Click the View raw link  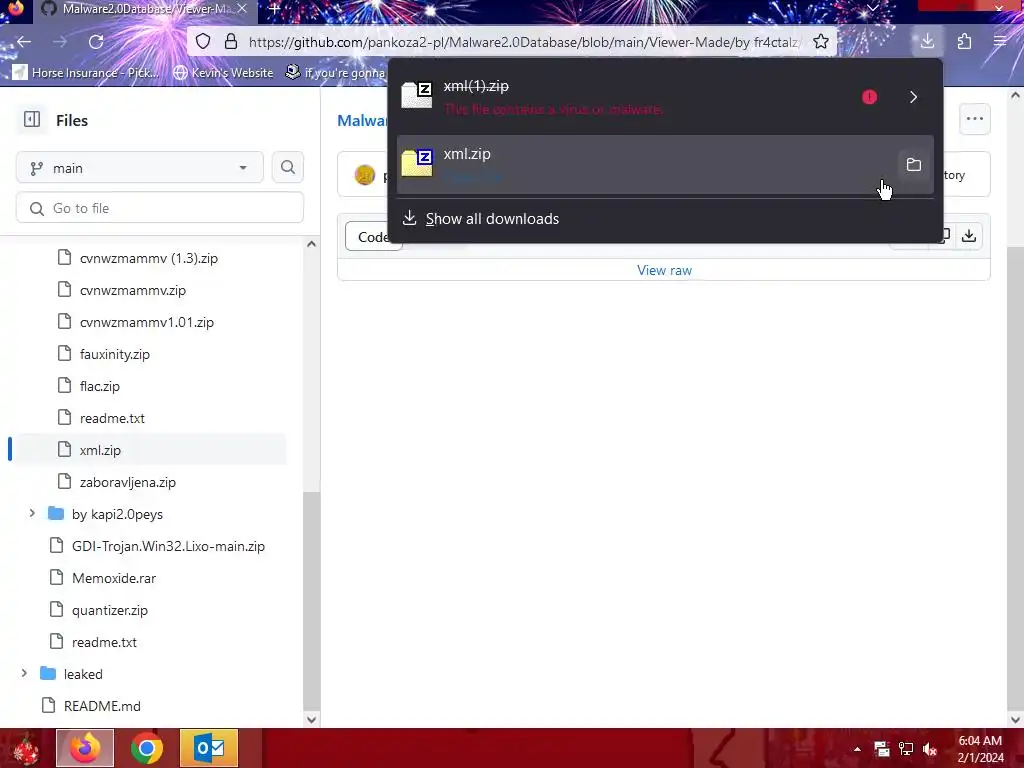coord(664,270)
